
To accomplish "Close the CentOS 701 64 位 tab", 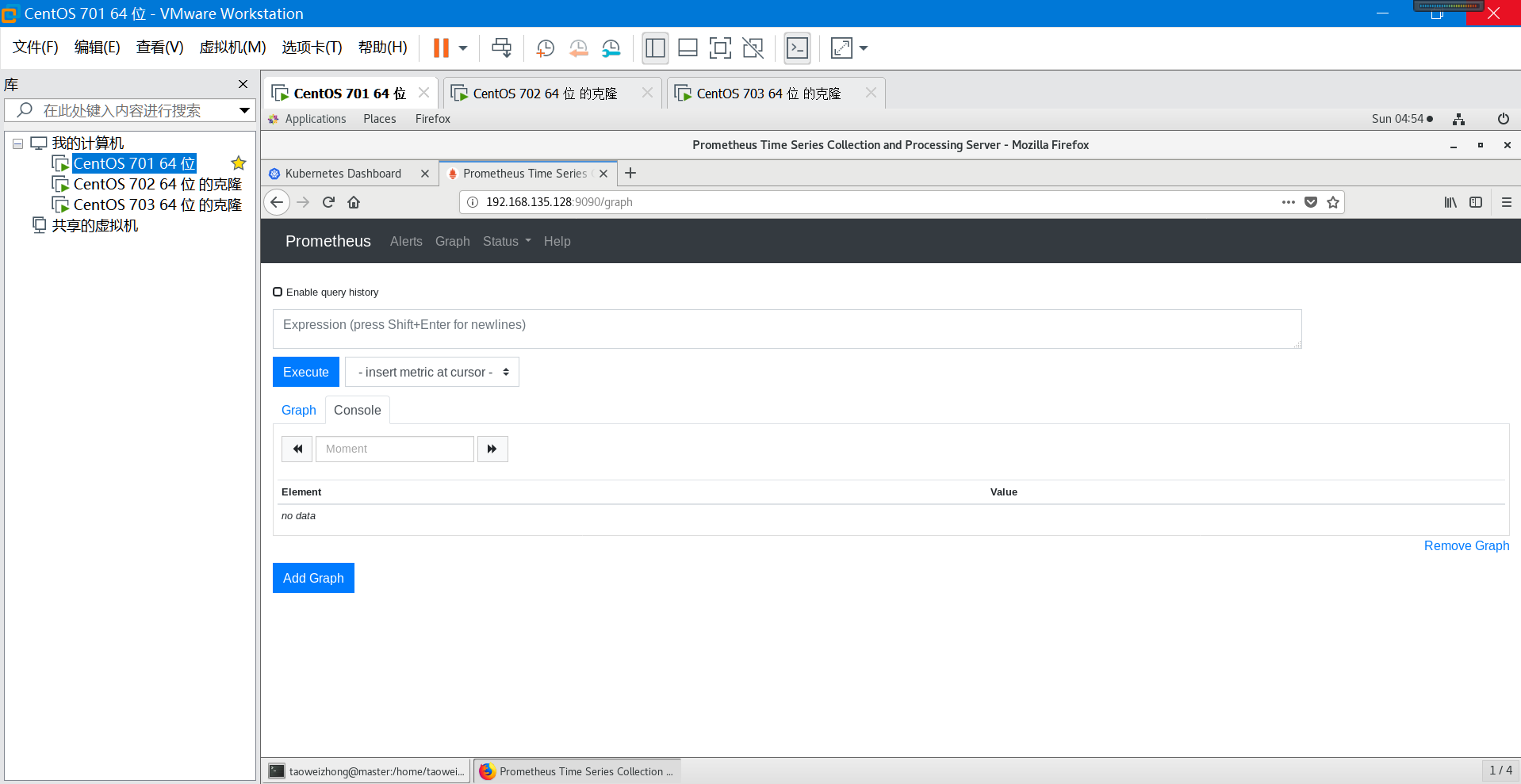I will (x=423, y=93).
